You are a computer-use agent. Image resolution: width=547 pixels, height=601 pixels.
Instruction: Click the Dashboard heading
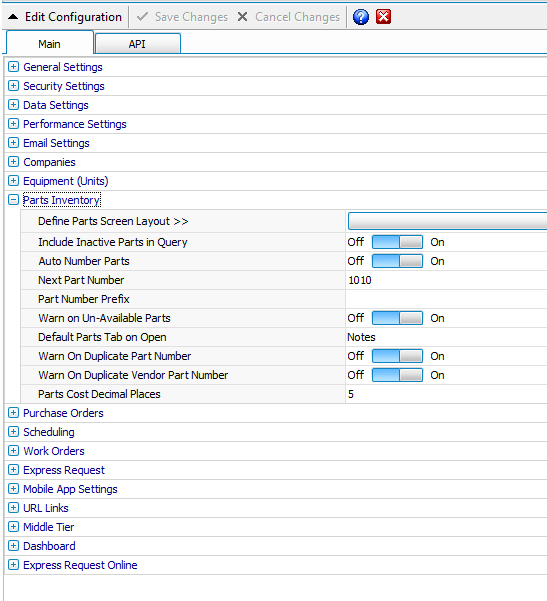click(x=49, y=546)
